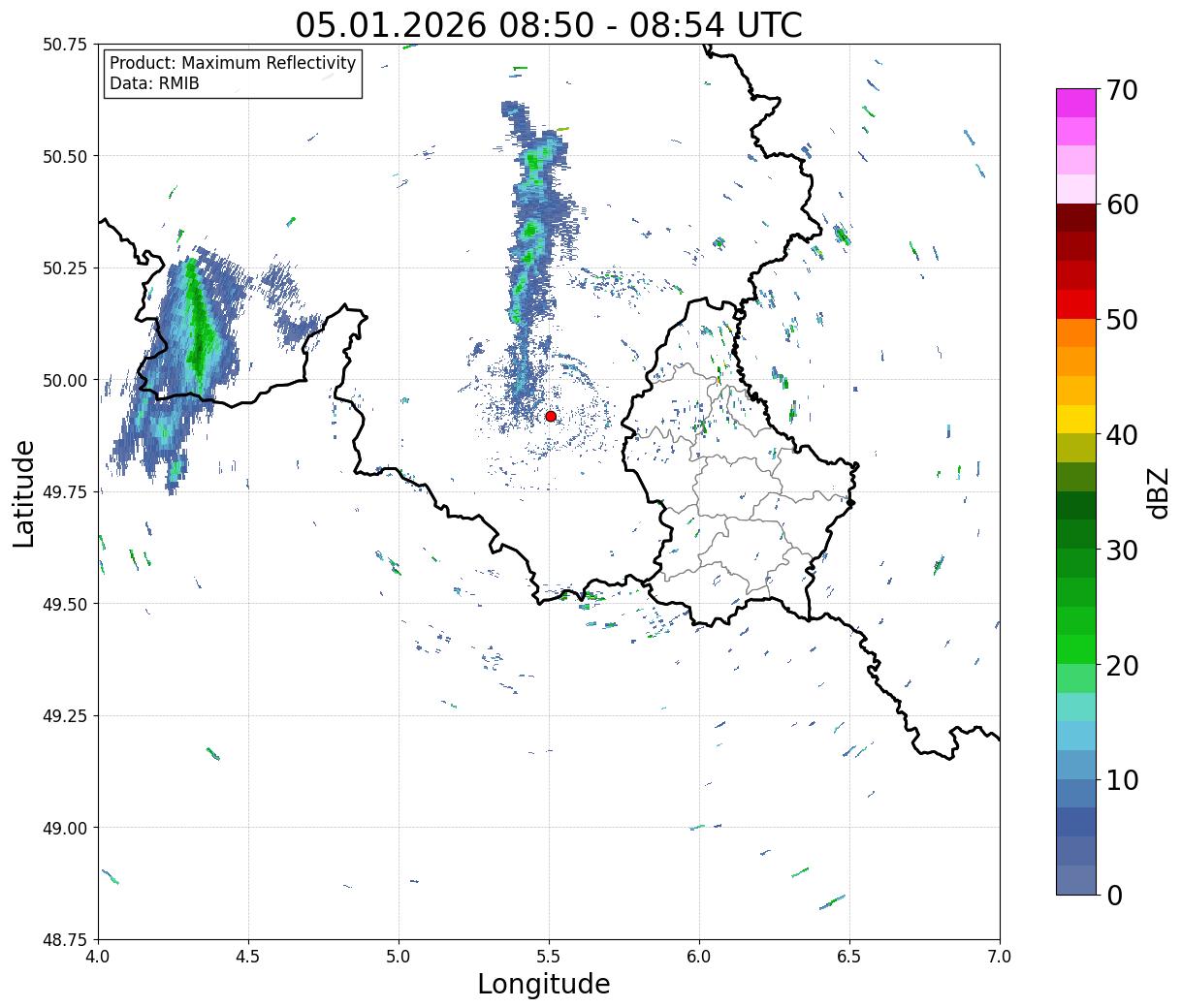Click the 'Product: Maximum Reflectivity' label
This screenshot has height=1008, width=1182.
(x=233, y=63)
